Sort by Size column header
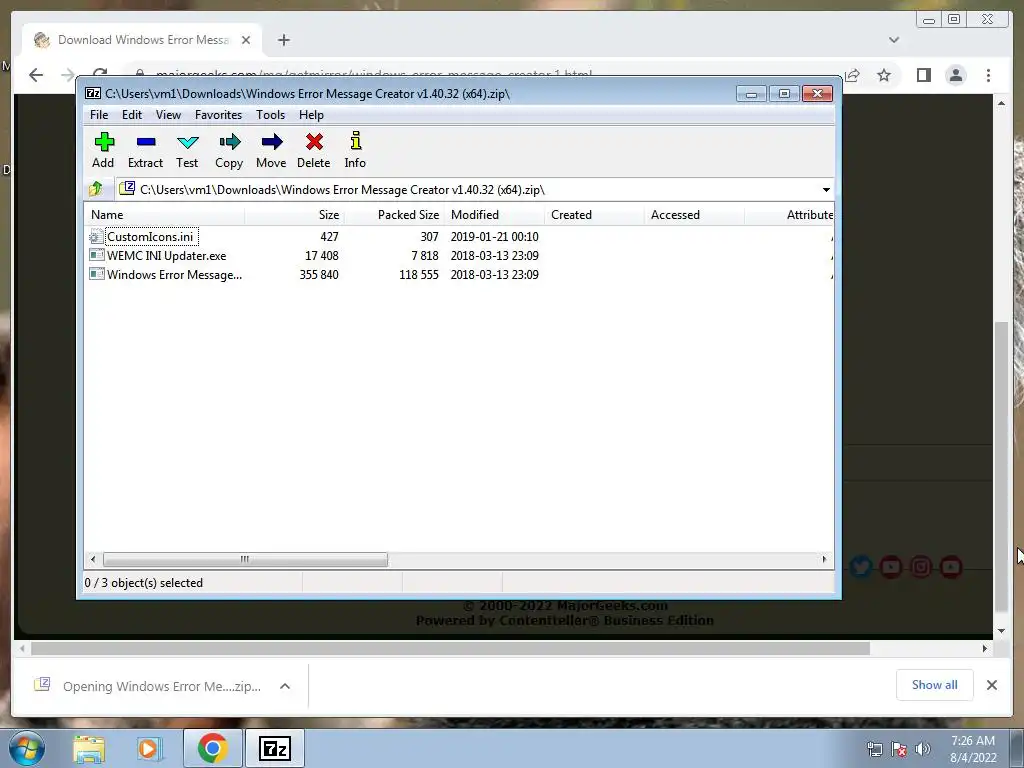 (295, 215)
